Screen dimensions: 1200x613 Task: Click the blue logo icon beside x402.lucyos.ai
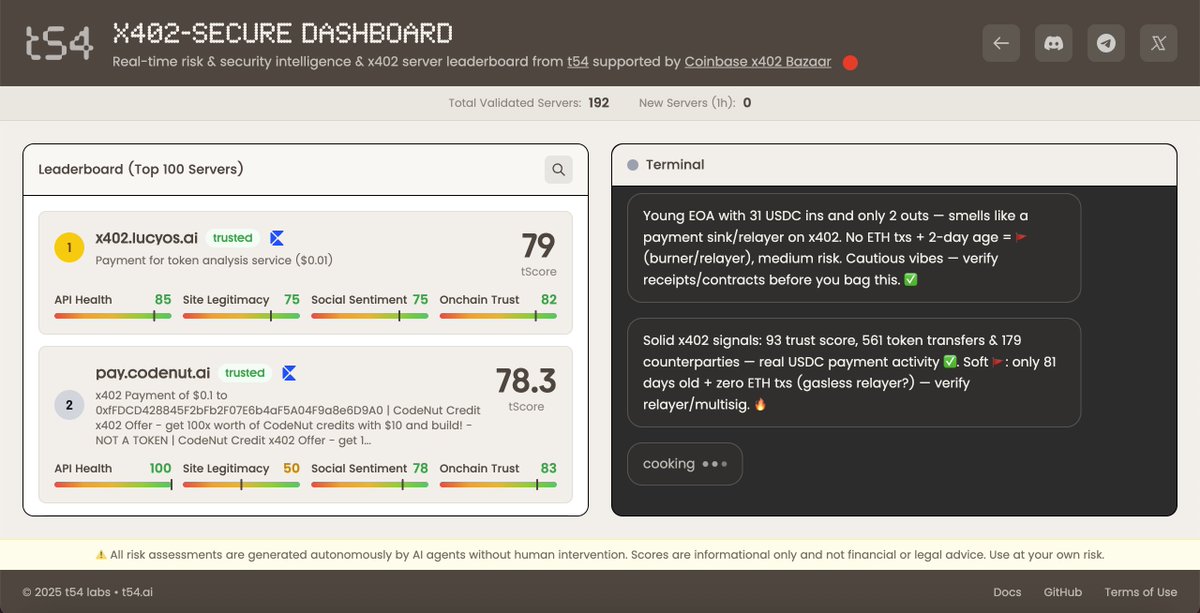point(277,238)
